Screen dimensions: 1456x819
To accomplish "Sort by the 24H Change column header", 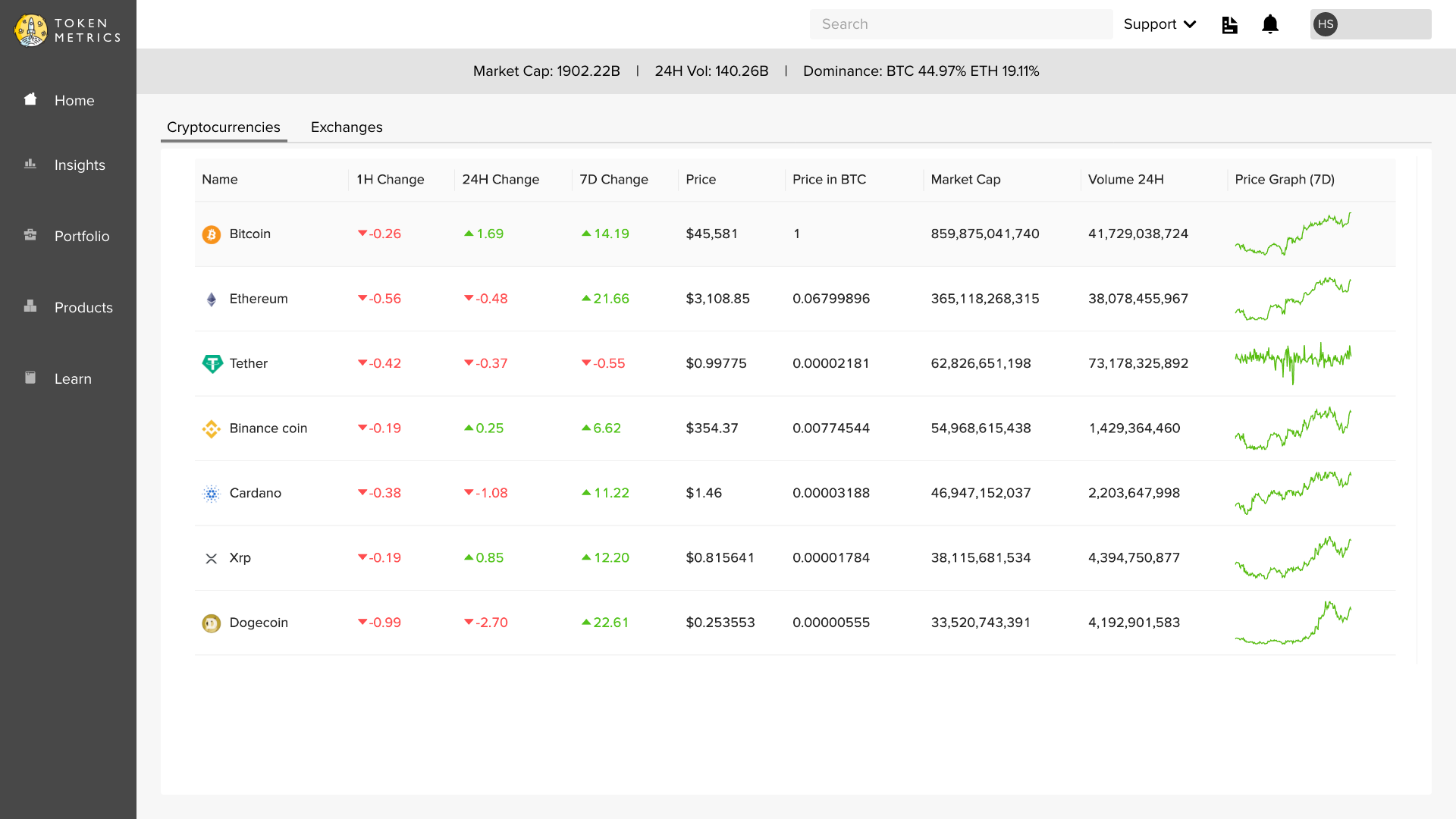I will point(500,180).
